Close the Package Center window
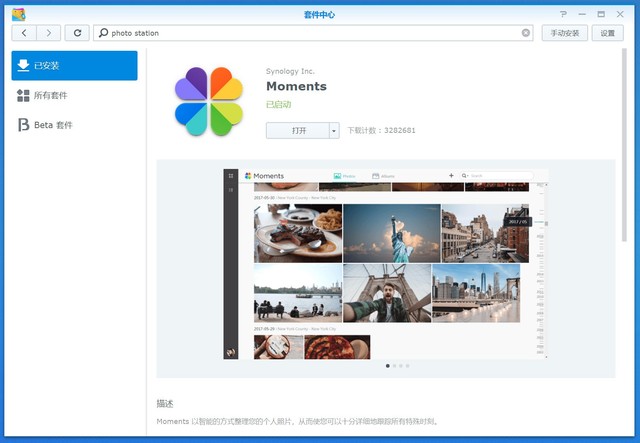The image size is (640, 443). [x=620, y=14]
